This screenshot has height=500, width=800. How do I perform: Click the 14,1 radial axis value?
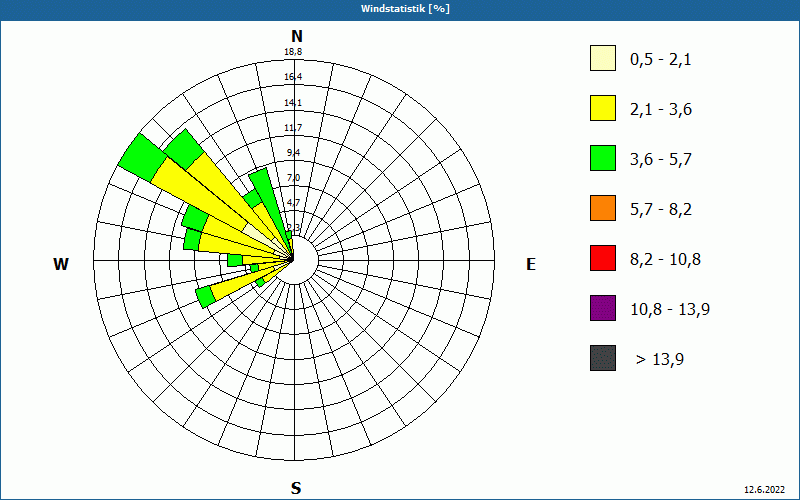coord(293,103)
